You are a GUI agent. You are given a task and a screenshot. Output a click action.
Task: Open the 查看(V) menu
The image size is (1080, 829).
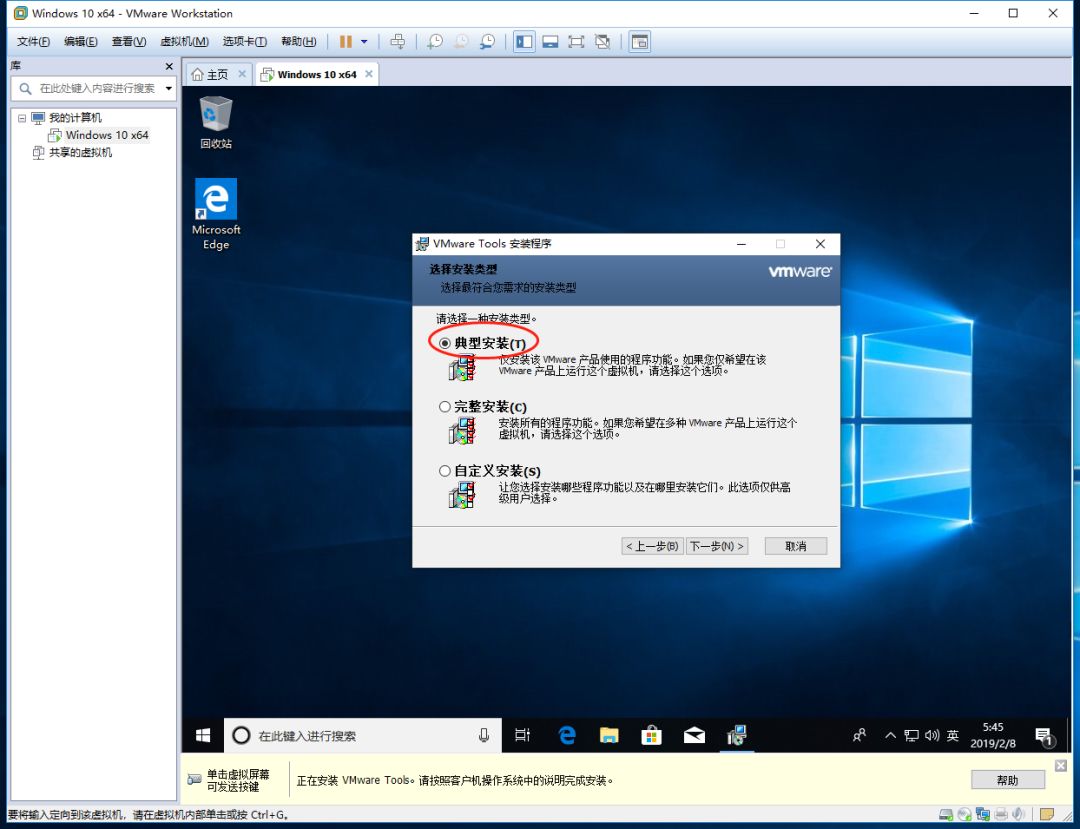(x=129, y=41)
